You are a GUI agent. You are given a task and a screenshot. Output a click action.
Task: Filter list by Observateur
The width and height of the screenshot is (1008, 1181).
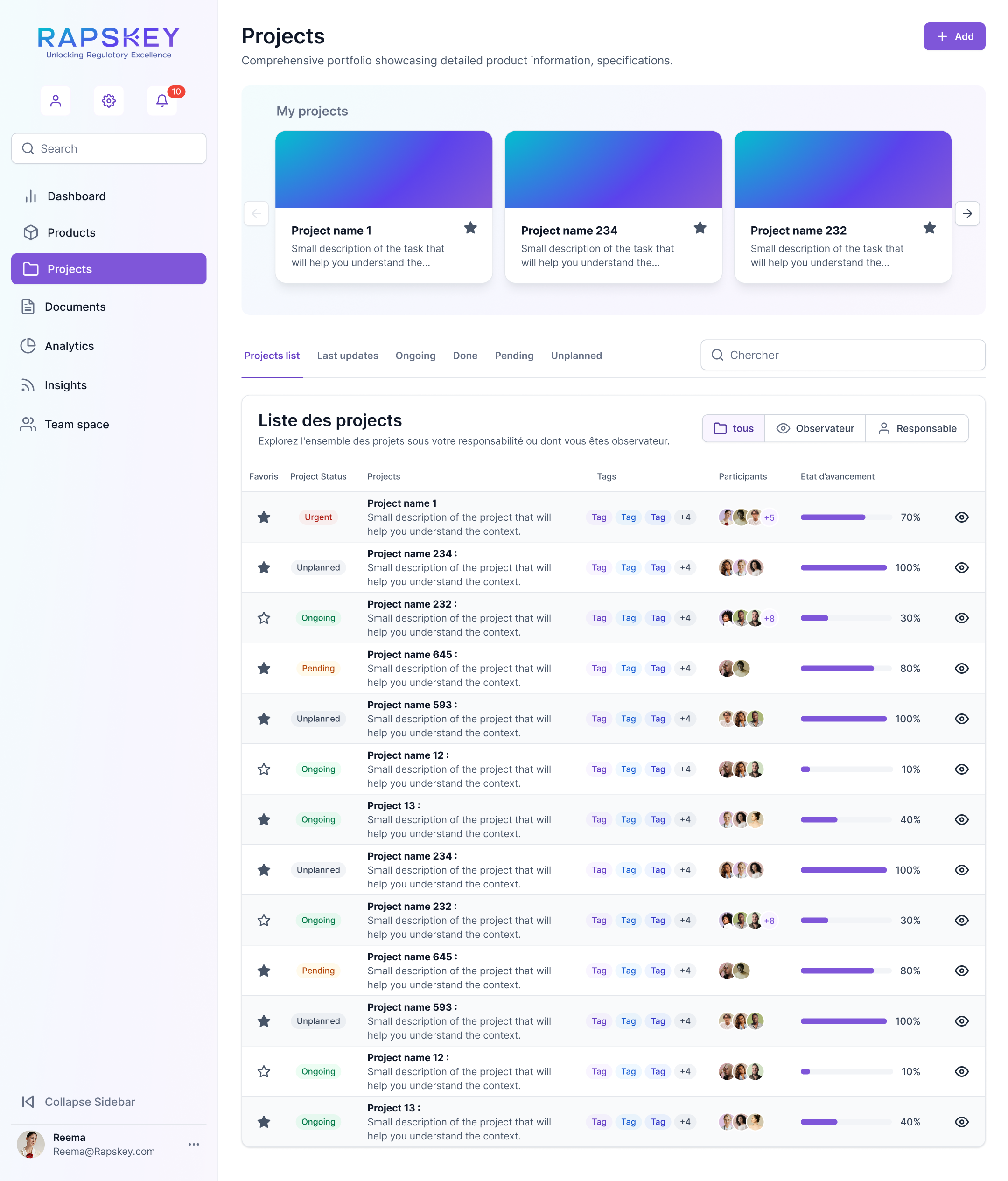pyautogui.click(x=815, y=428)
